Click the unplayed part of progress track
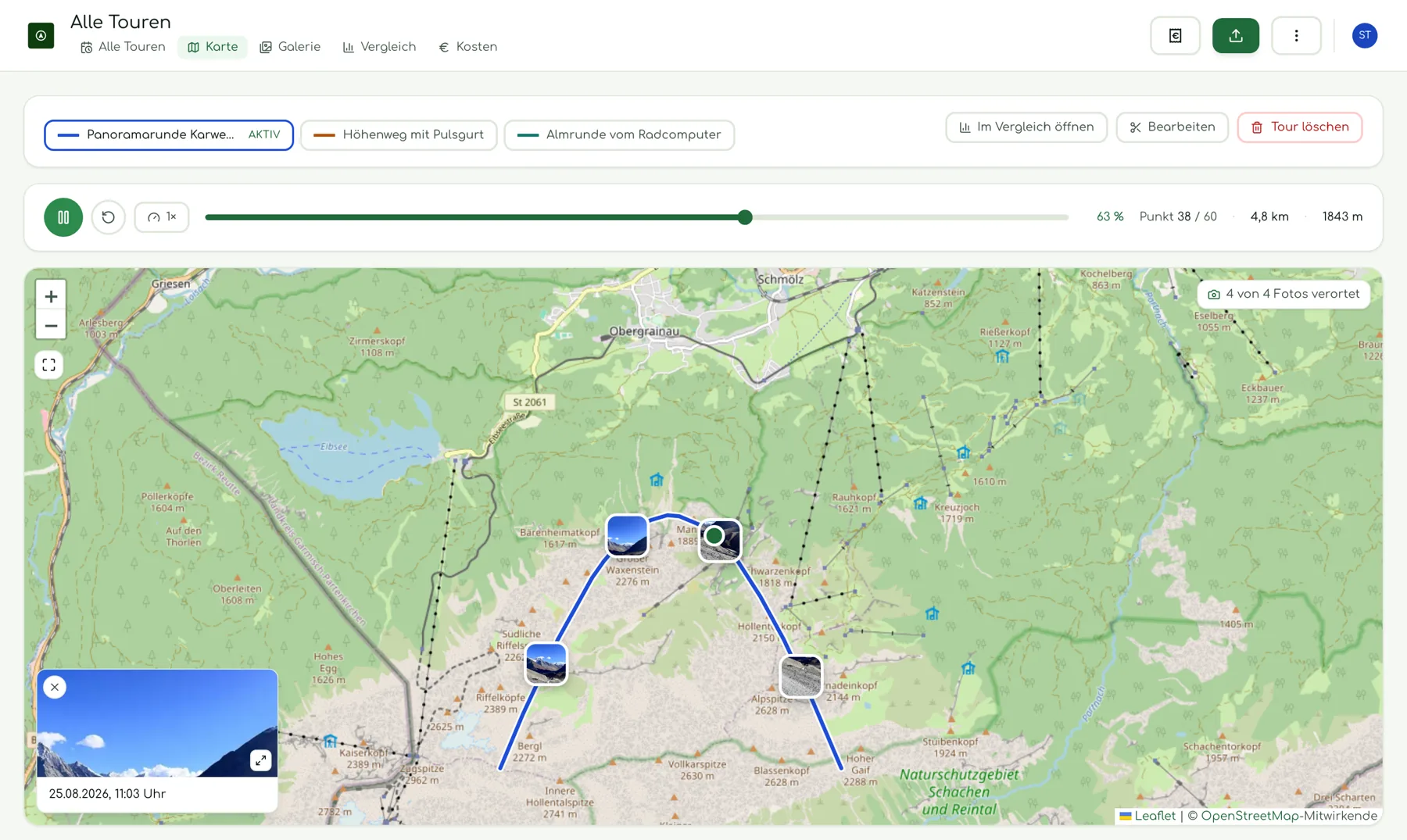Image resolution: width=1407 pixels, height=840 pixels. click(911, 217)
